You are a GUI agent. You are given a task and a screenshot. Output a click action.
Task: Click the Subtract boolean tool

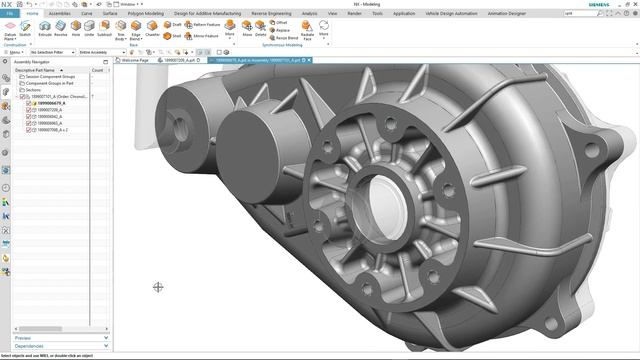click(x=104, y=29)
